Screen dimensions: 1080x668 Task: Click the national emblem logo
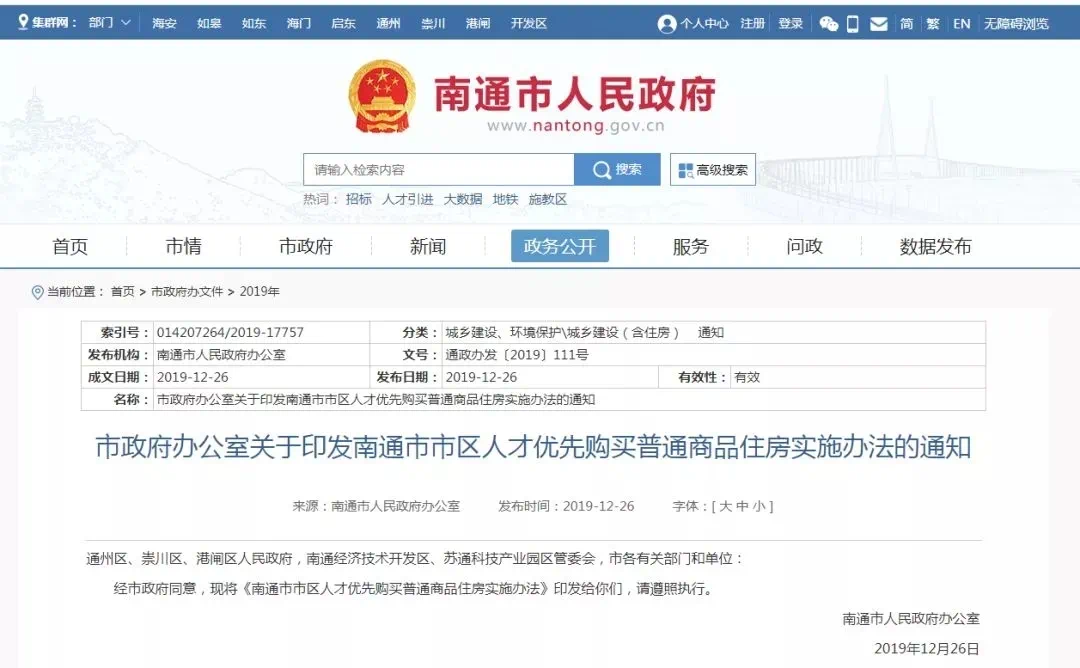click(382, 97)
